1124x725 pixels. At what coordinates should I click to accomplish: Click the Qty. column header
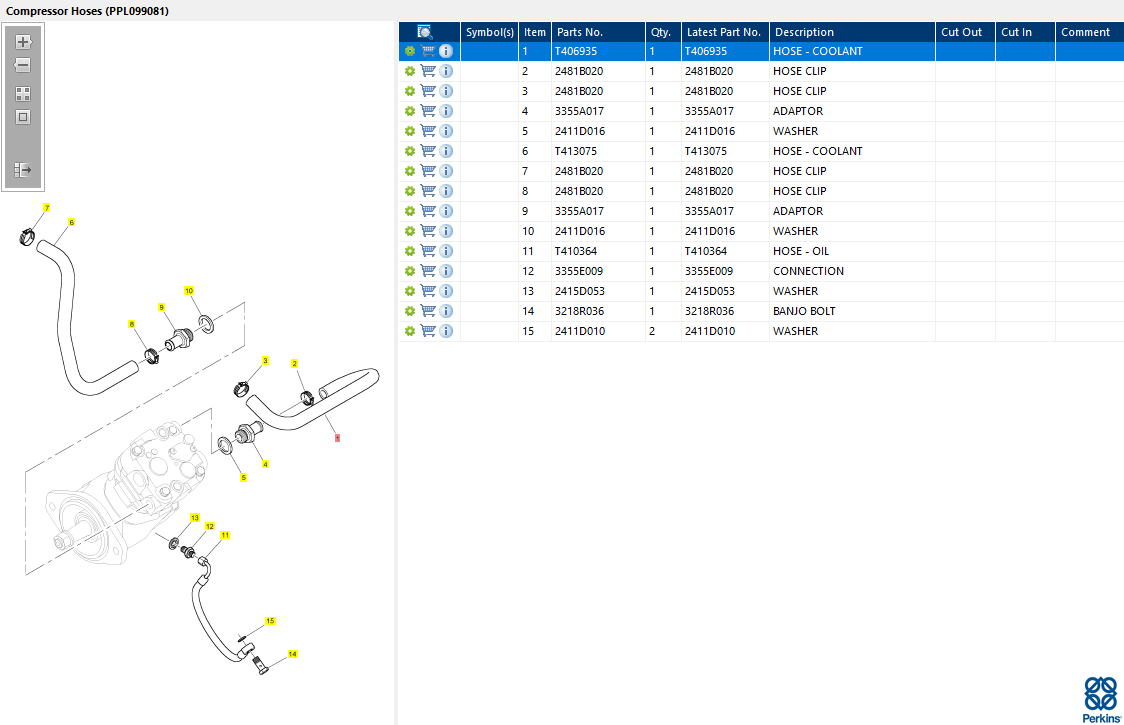tap(663, 32)
